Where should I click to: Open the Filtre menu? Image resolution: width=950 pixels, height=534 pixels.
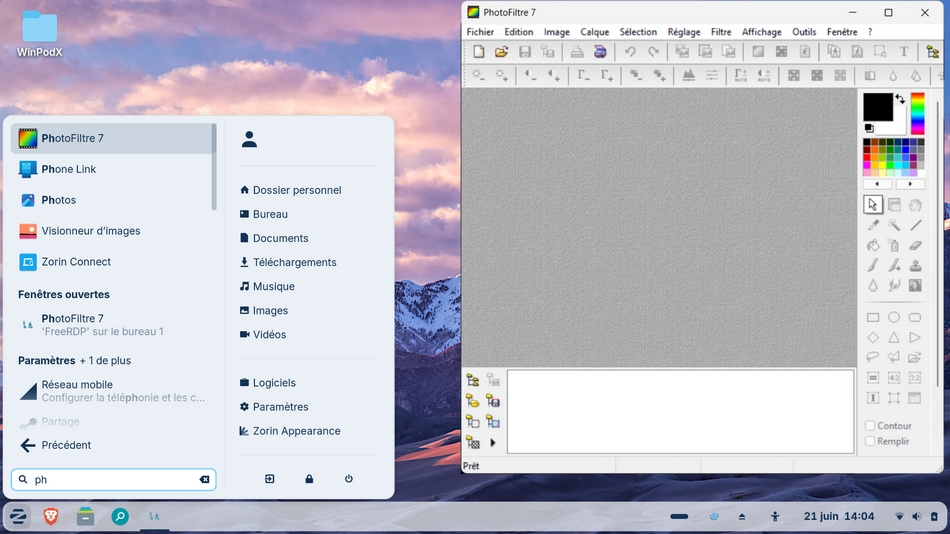(721, 32)
